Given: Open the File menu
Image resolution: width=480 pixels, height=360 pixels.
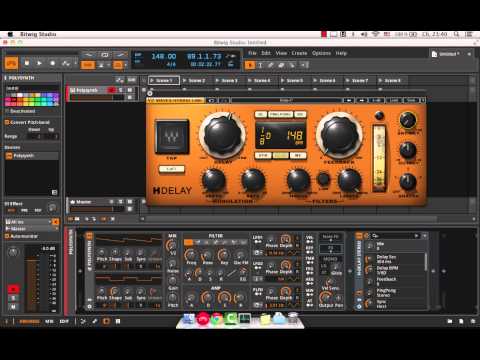Looking at the screenshot, I should click(x=253, y=53).
